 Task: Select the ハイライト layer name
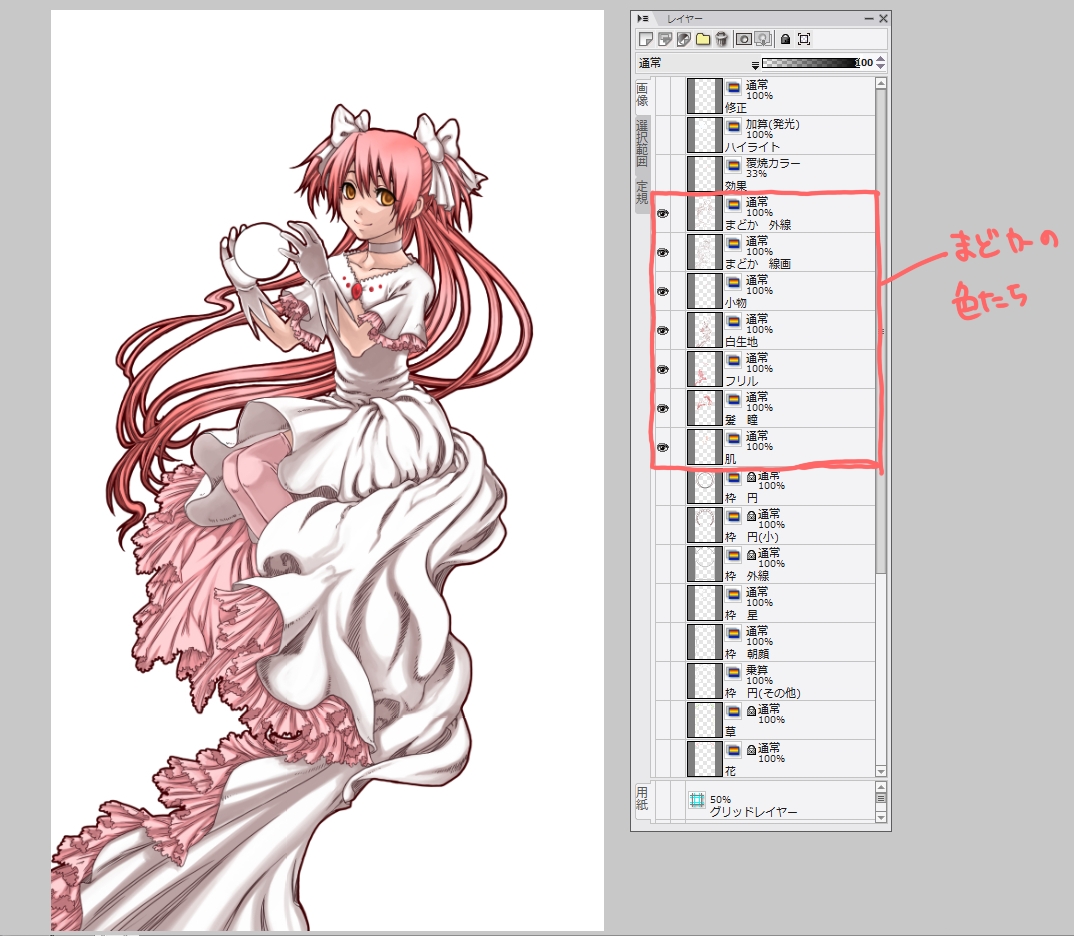[752, 147]
